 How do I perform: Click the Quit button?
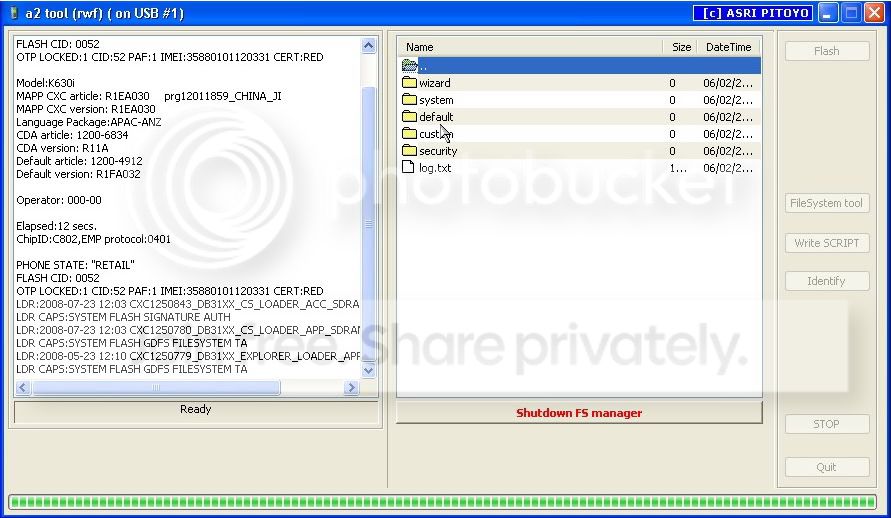click(827, 467)
